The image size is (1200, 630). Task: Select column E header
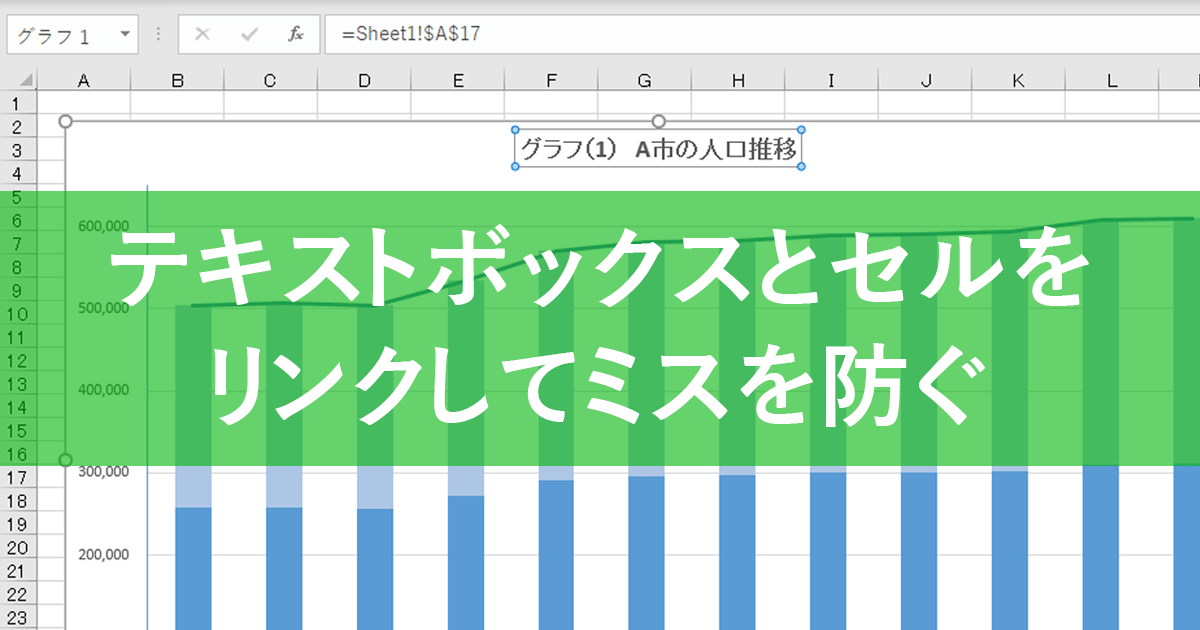(458, 81)
